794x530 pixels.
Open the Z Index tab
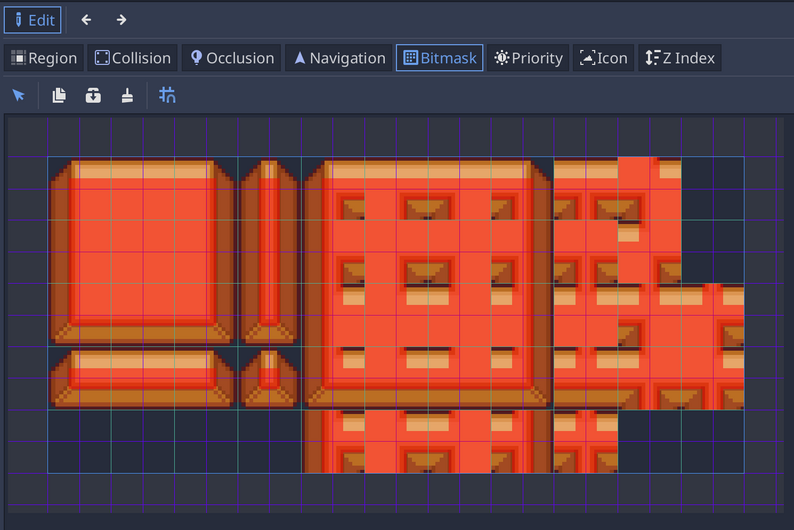680,58
